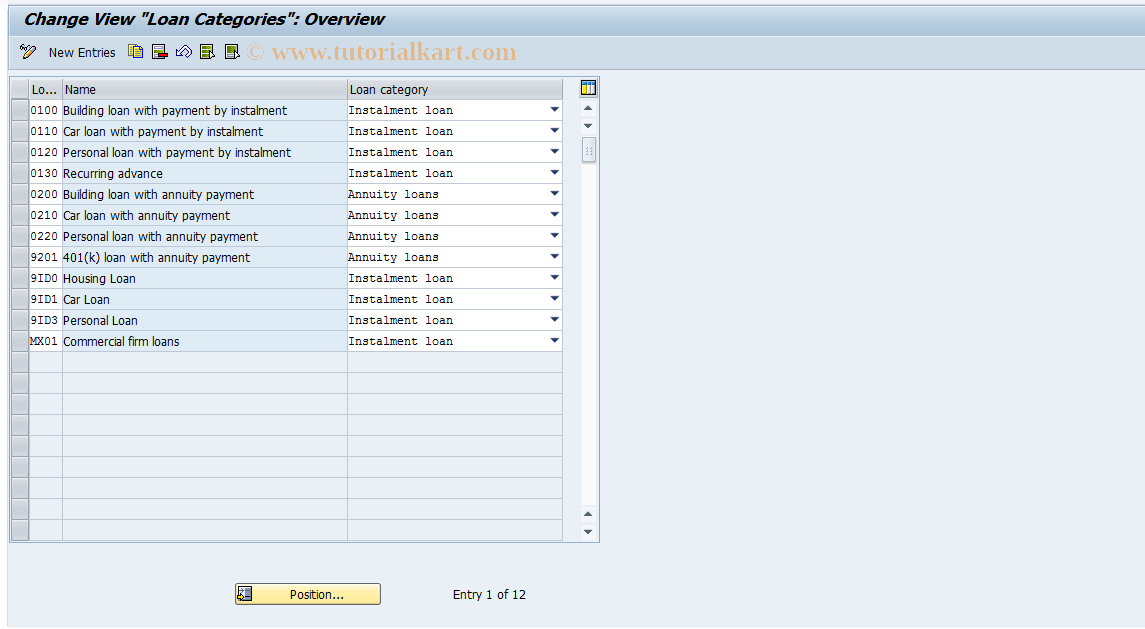
Task: Open loan category dropdown for 0200
Action: click(x=554, y=194)
